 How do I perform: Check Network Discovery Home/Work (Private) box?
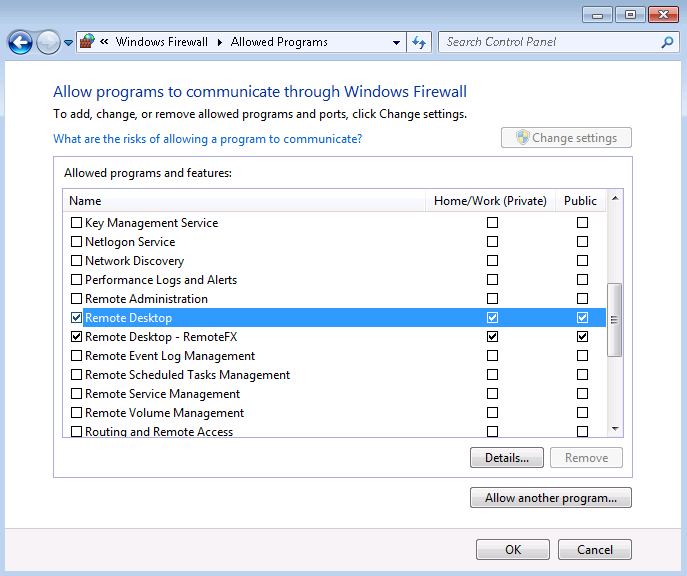point(492,261)
